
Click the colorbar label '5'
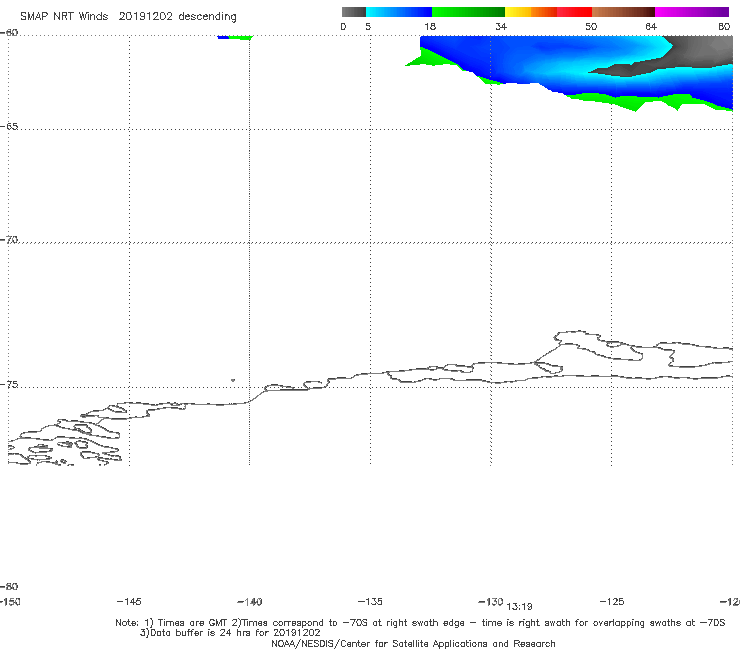click(x=368, y=27)
